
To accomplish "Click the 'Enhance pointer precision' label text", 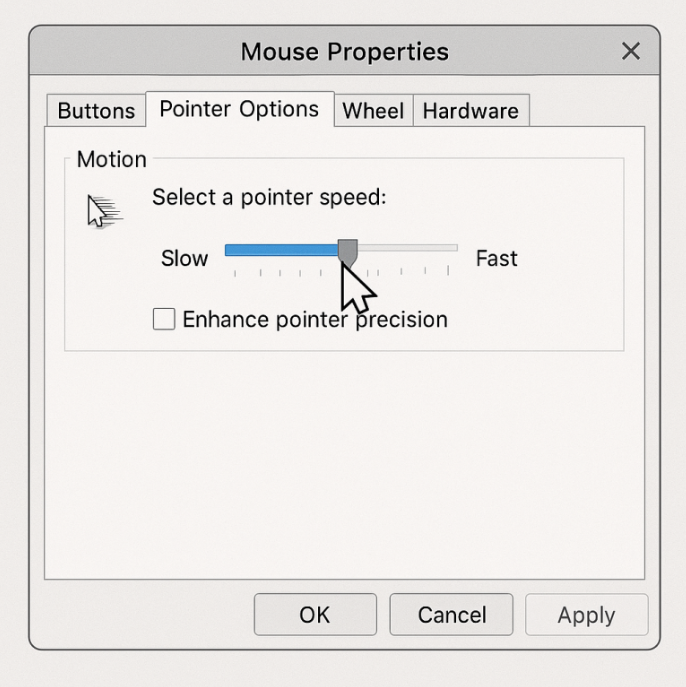I will (x=315, y=319).
